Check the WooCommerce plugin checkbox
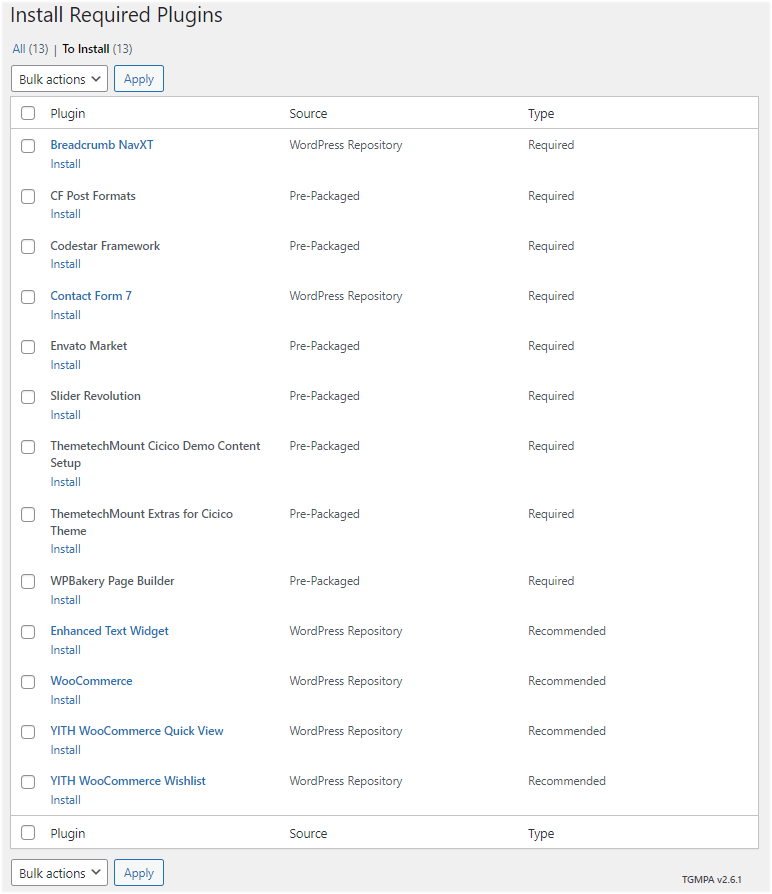The image size is (772, 894). 28,682
